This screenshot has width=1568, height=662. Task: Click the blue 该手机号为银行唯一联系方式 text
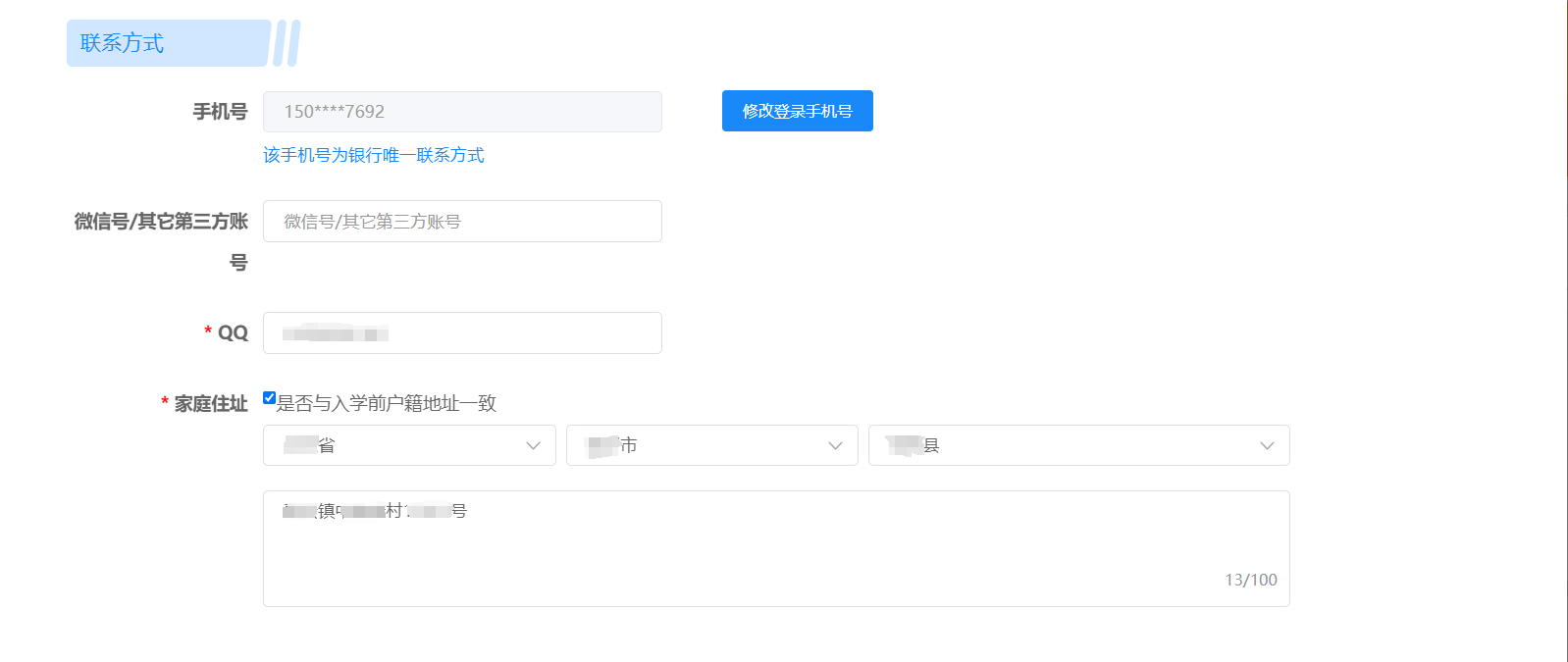pyautogui.click(x=373, y=155)
